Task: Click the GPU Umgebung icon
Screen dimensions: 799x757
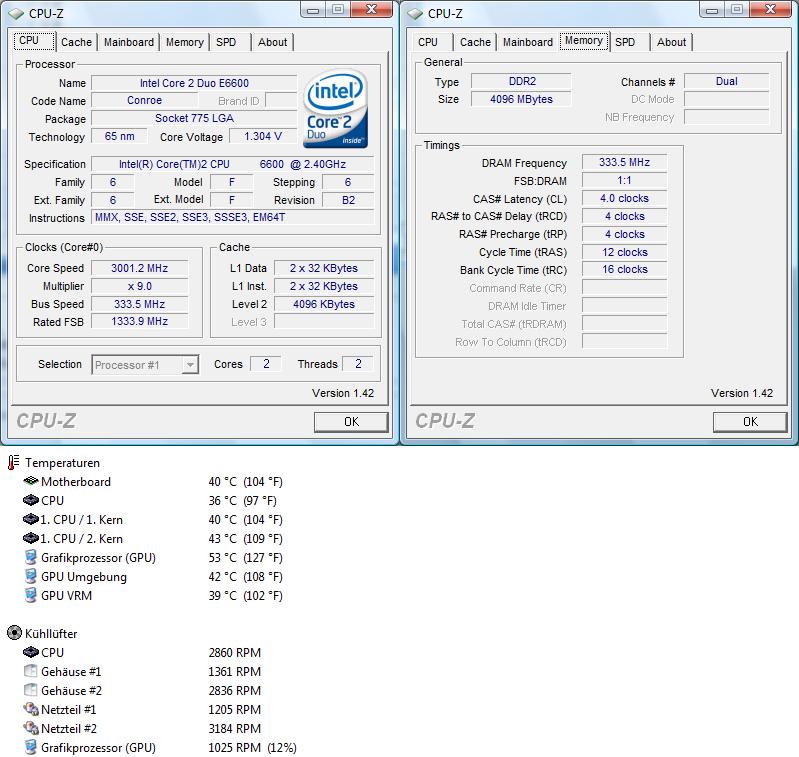Action: (x=31, y=576)
